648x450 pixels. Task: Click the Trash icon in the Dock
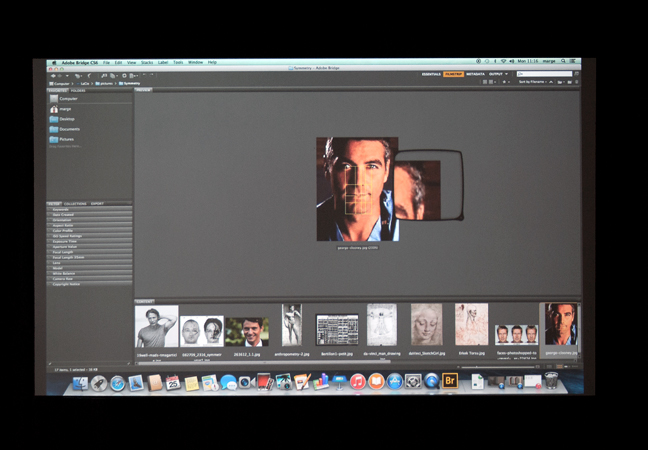point(550,381)
